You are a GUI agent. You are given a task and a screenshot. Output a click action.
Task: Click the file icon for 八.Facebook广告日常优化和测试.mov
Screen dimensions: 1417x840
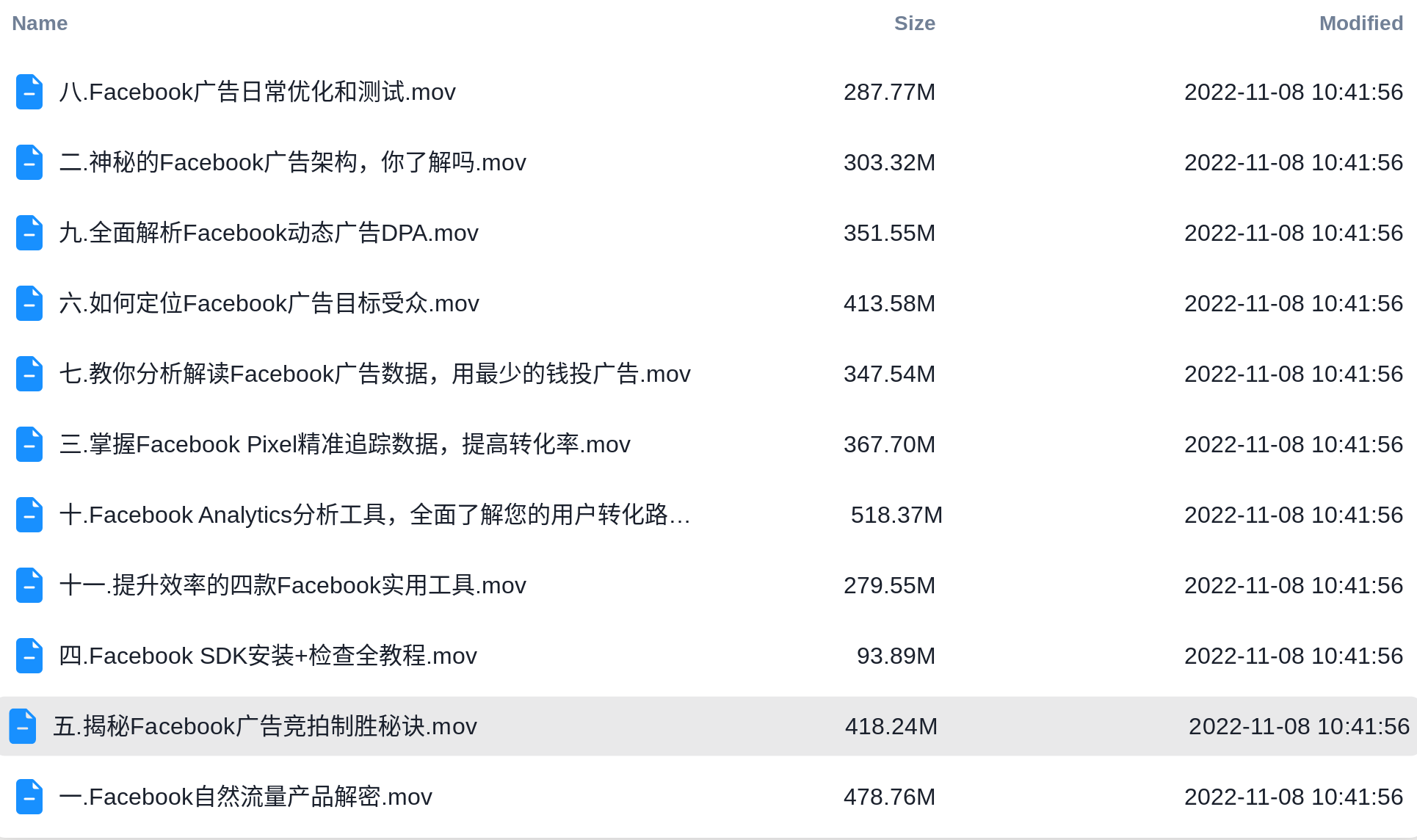29,92
